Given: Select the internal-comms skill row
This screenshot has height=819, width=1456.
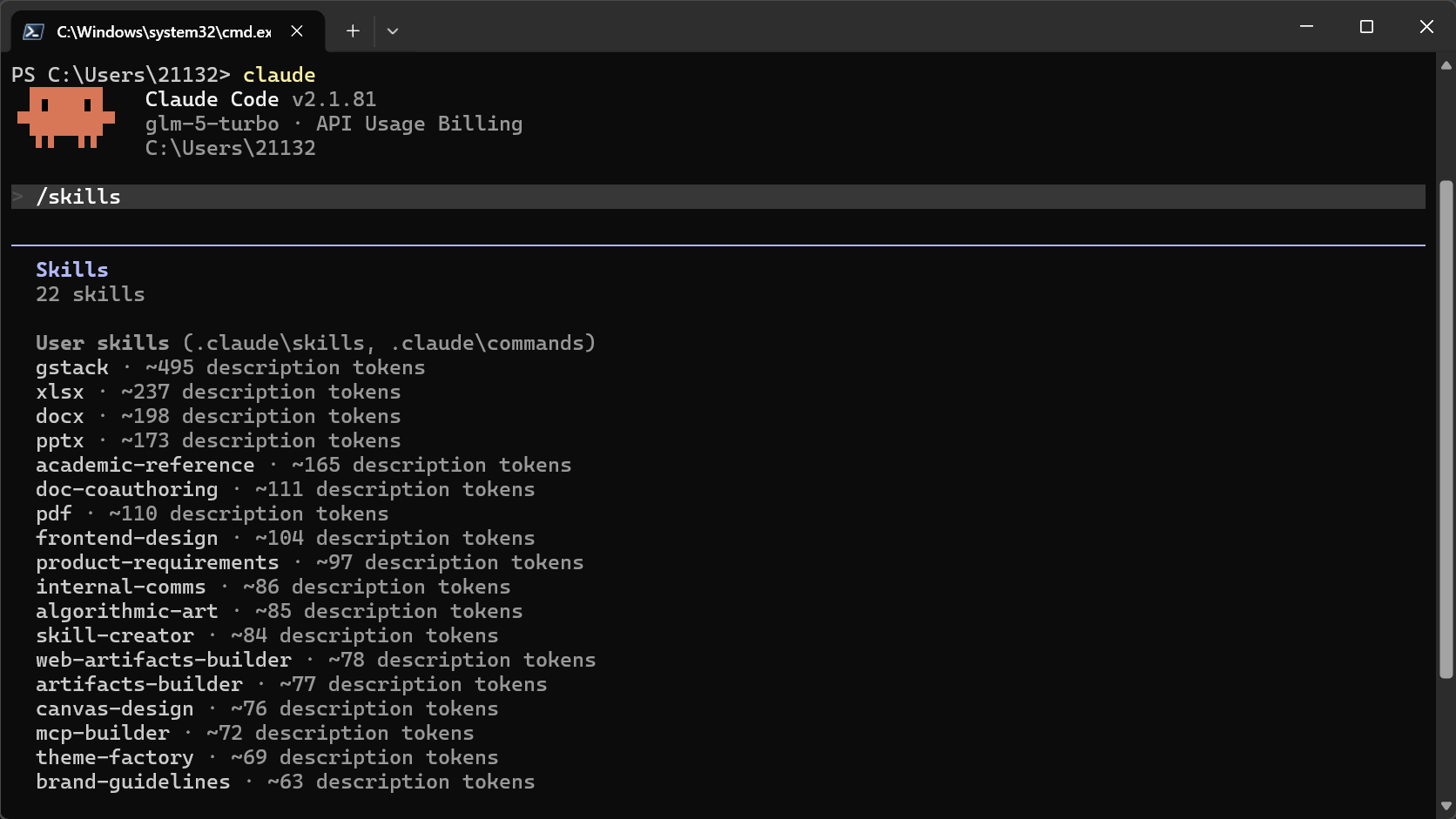Looking at the screenshot, I should click(x=273, y=587).
